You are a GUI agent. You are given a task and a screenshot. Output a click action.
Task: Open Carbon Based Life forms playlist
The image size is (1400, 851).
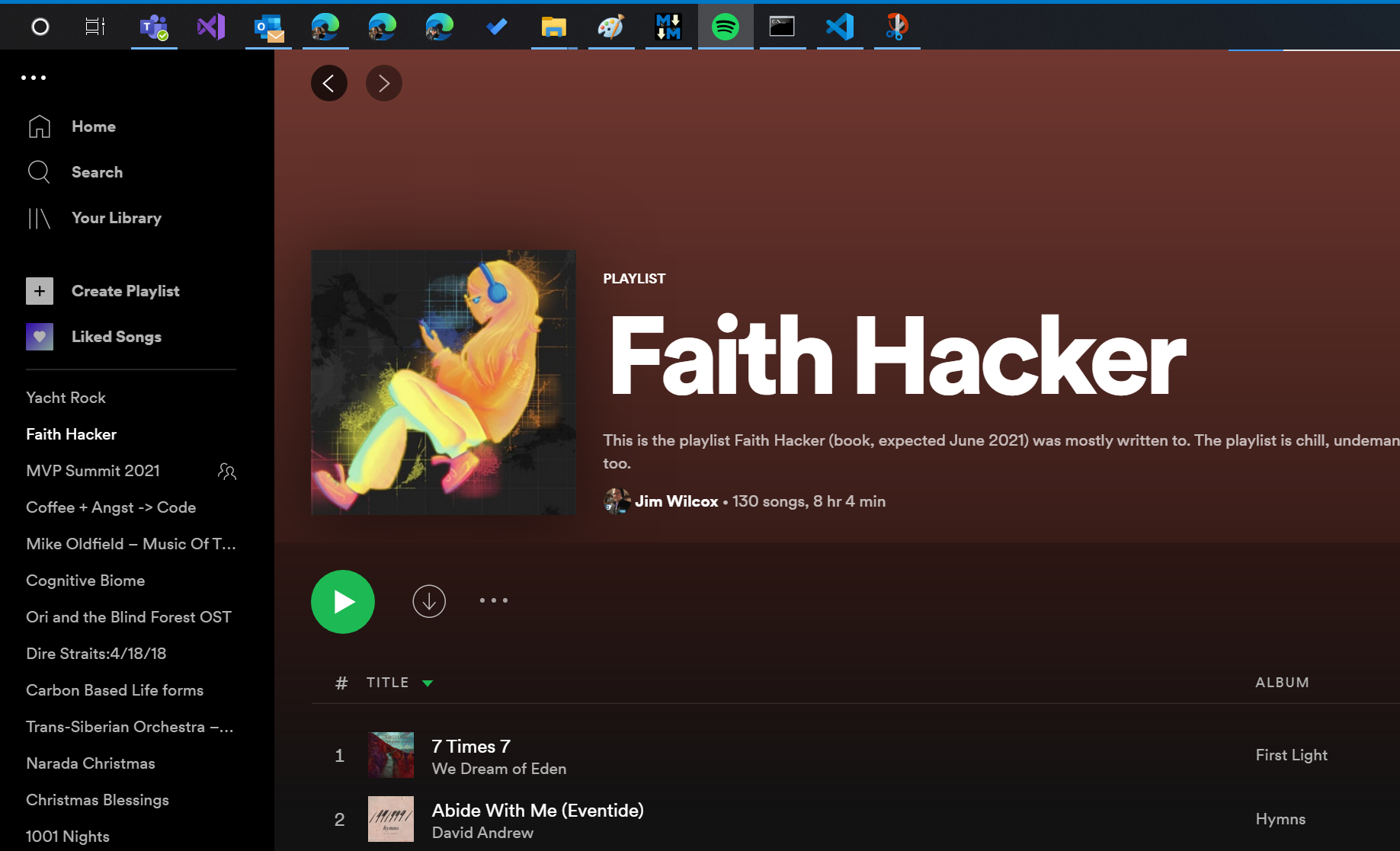(115, 690)
